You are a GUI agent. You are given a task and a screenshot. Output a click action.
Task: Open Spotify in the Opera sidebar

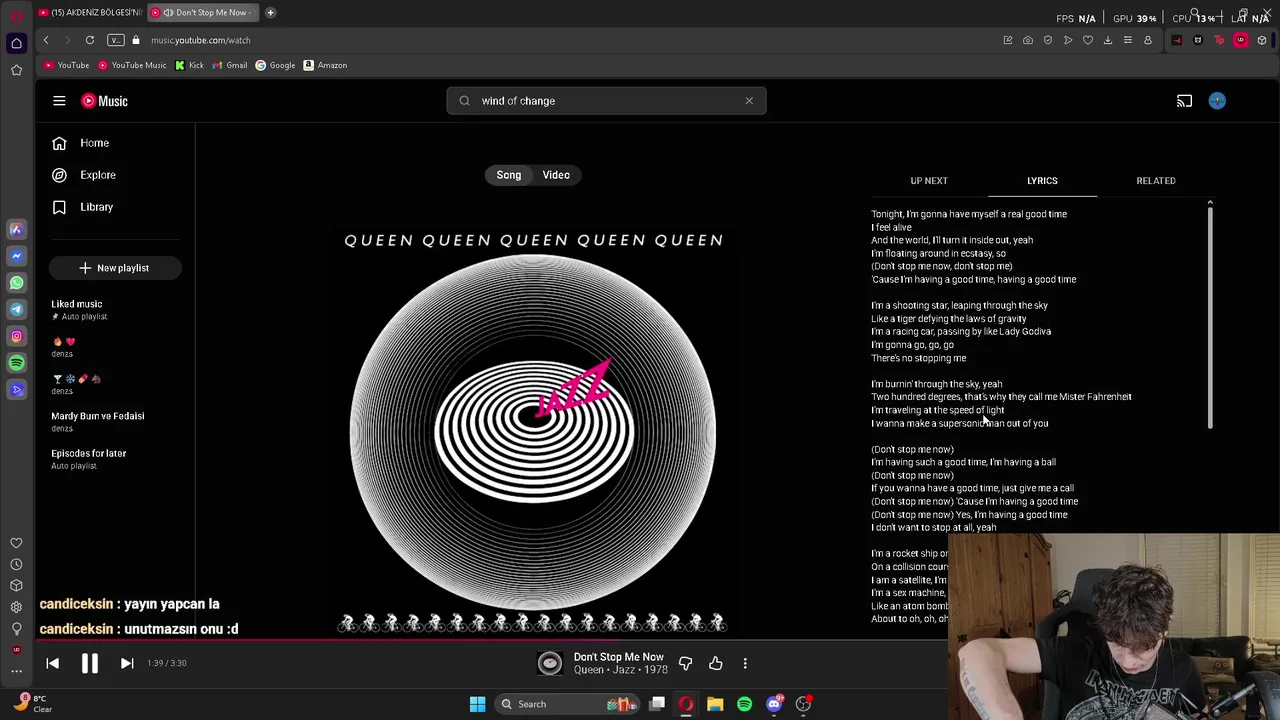coord(16,363)
